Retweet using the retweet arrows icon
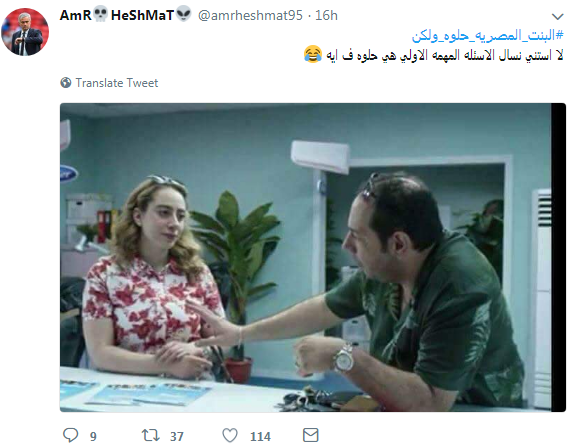 pos(151,435)
